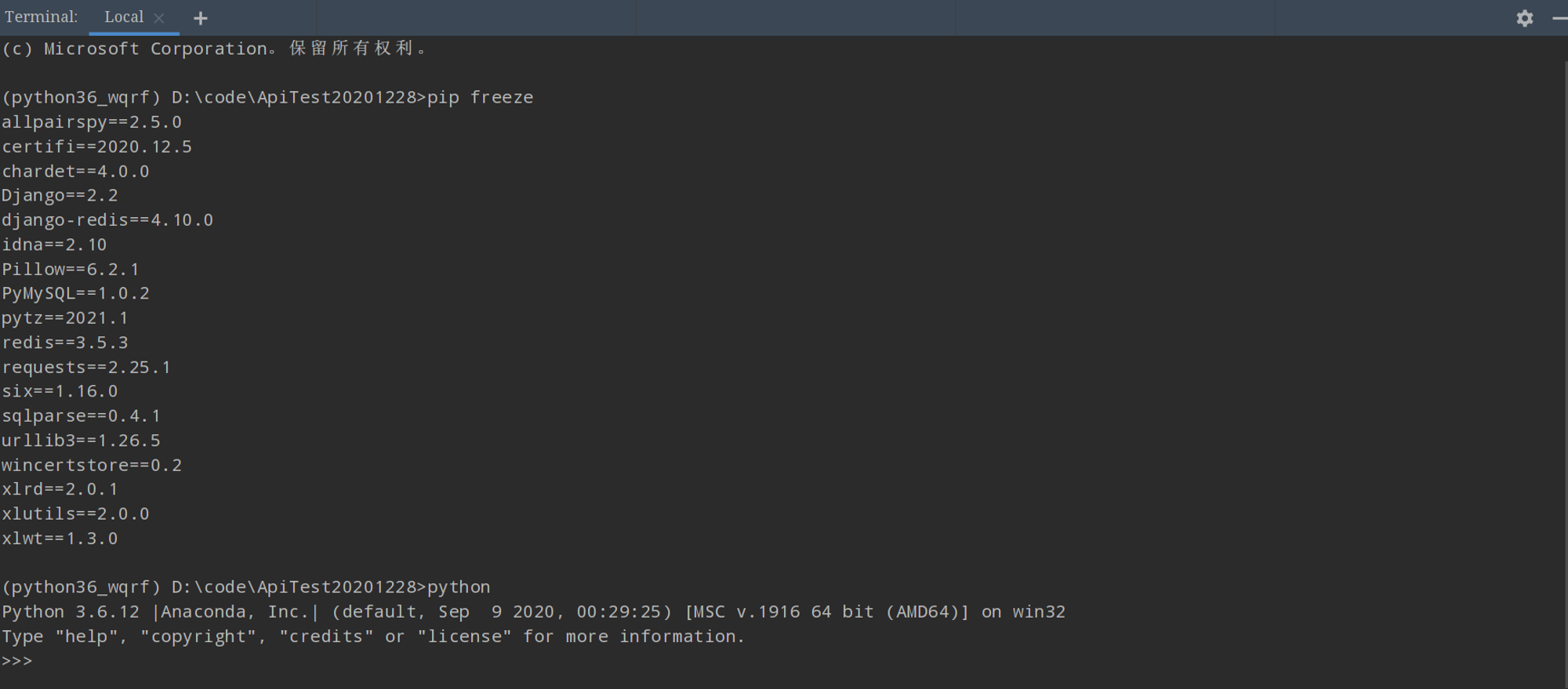
Task: Click the Django==2.2 output line
Action: tap(60, 195)
